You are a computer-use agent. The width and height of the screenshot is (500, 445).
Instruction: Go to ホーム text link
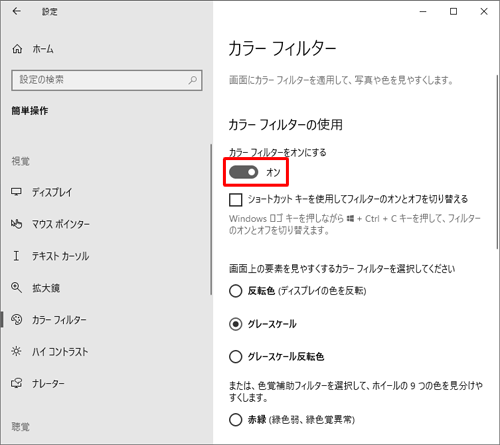click(43, 49)
